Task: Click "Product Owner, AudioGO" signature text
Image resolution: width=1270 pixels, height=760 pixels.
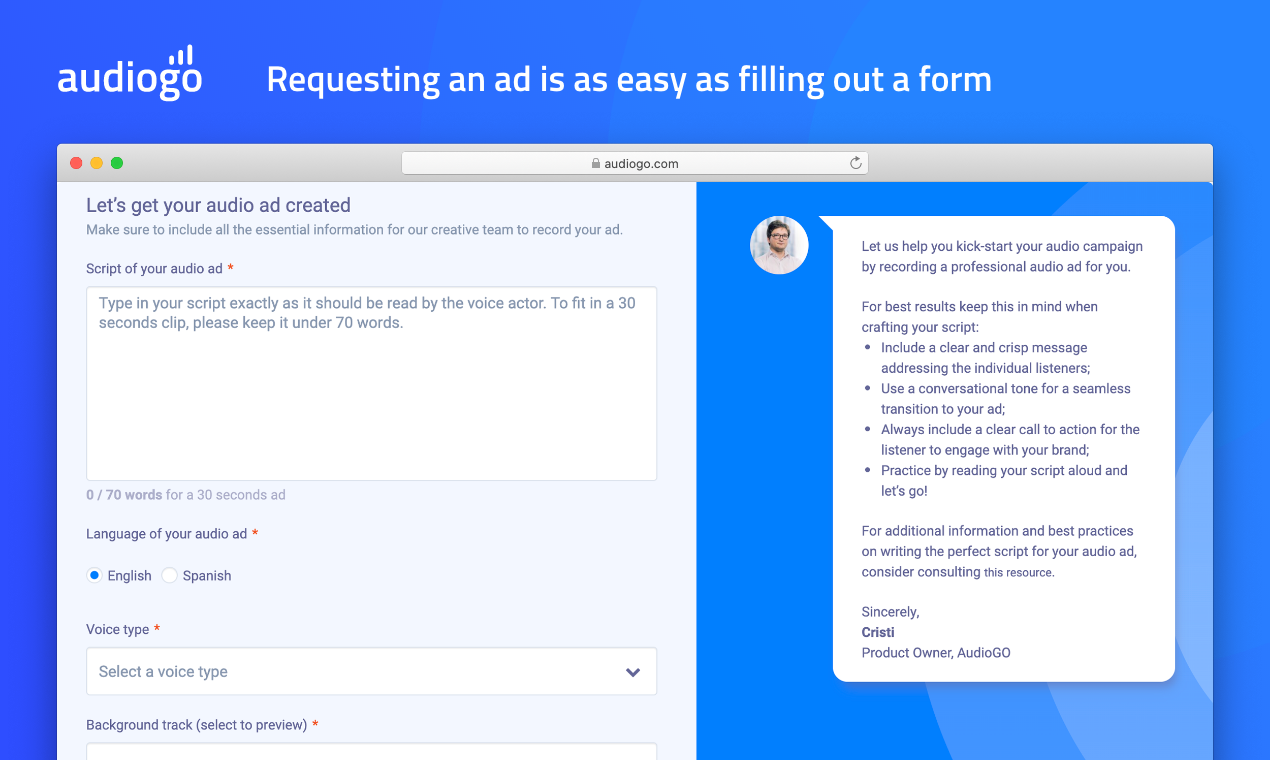Action: click(x=936, y=653)
